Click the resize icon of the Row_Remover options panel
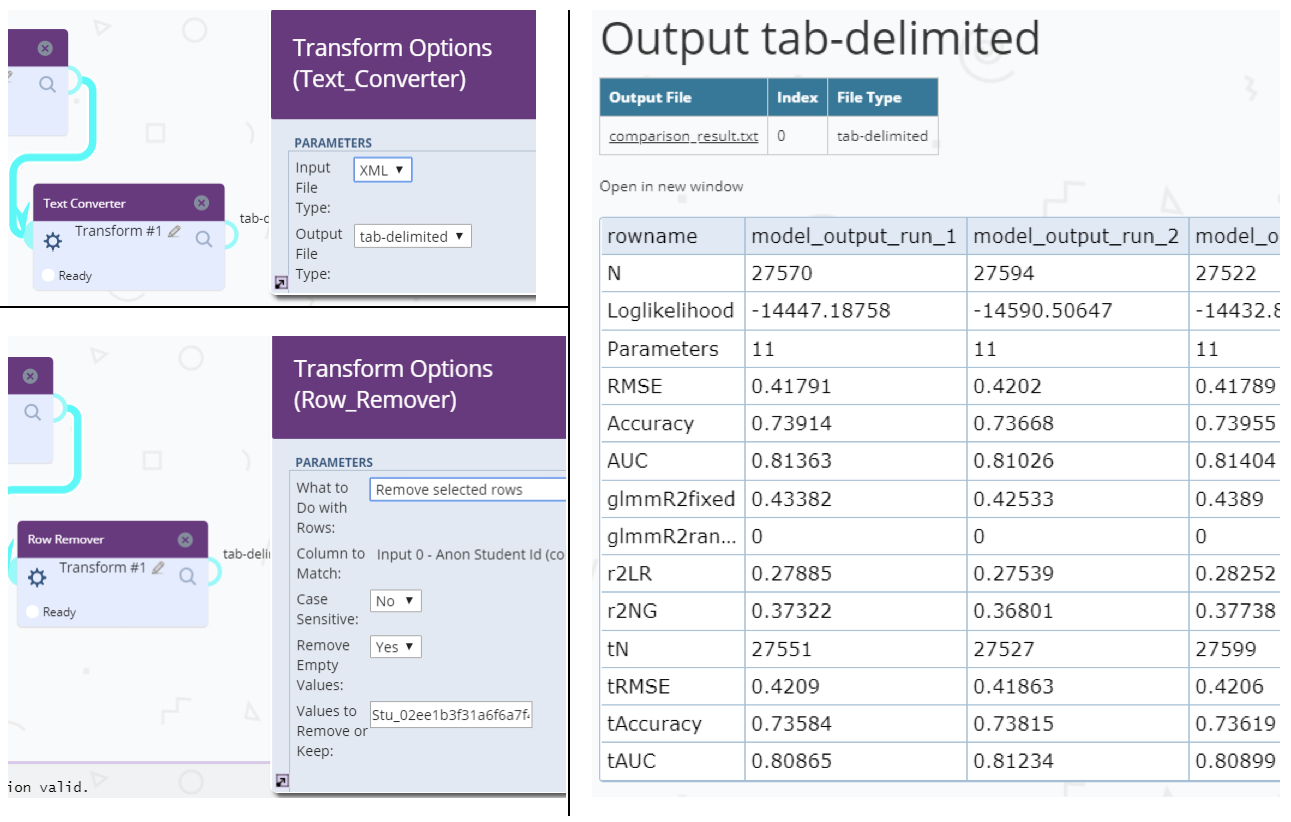 [x=281, y=780]
